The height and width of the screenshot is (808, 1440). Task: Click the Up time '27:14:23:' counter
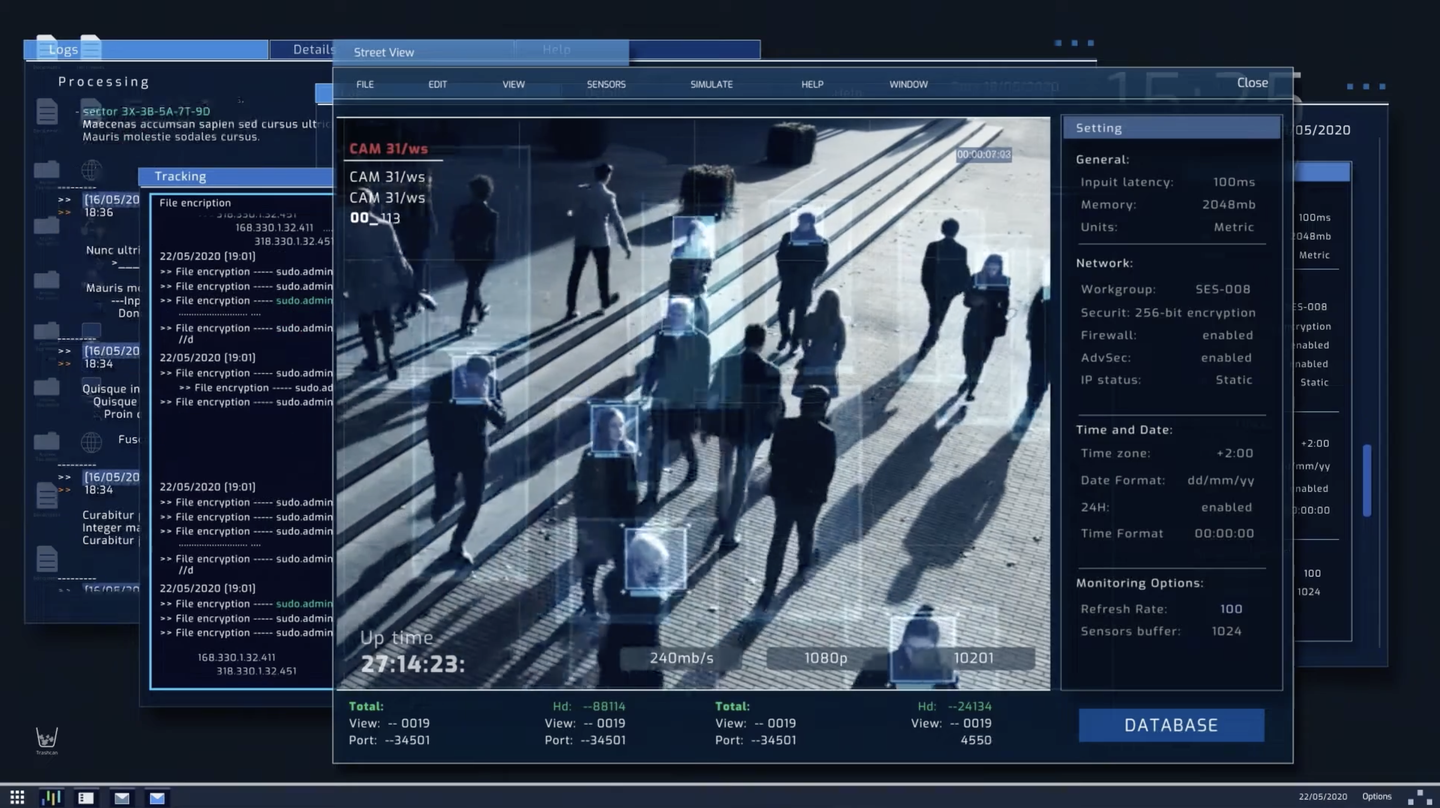click(x=413, y=664)
